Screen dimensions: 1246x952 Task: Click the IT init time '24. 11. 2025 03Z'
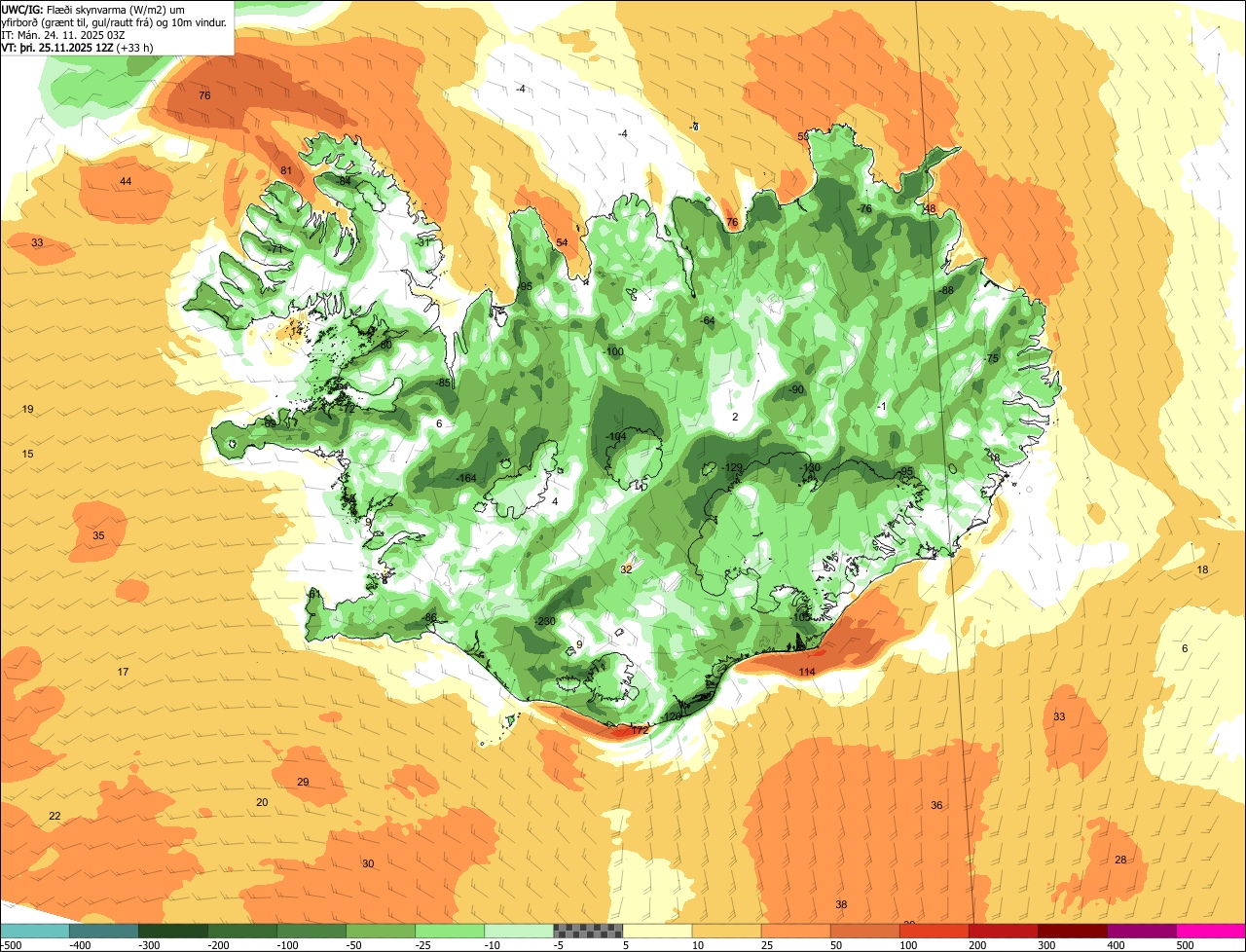click(x=83, y=34)
